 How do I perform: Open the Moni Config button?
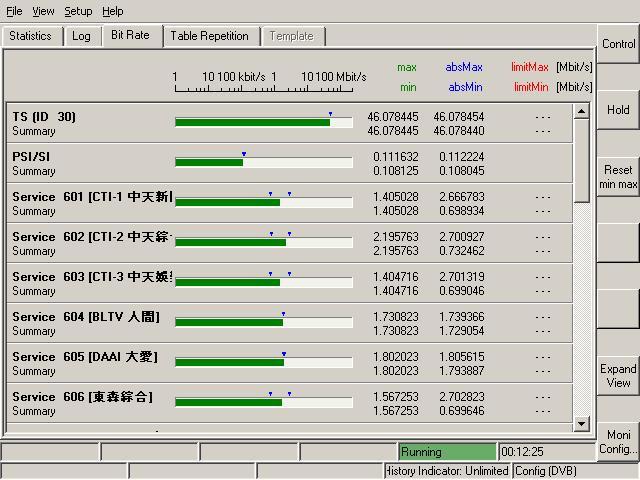pyautogui.click(x=618, y=442)
